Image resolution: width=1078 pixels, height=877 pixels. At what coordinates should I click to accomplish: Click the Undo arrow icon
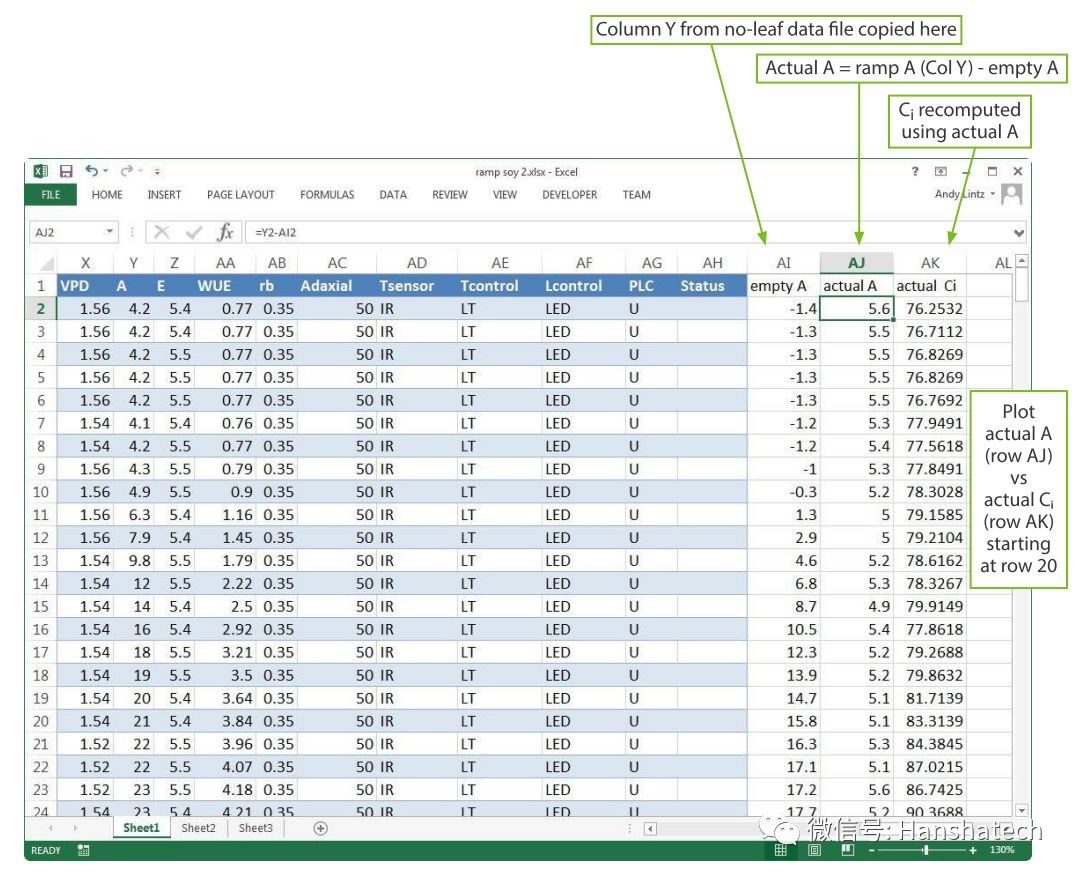(x=91, y=172)
